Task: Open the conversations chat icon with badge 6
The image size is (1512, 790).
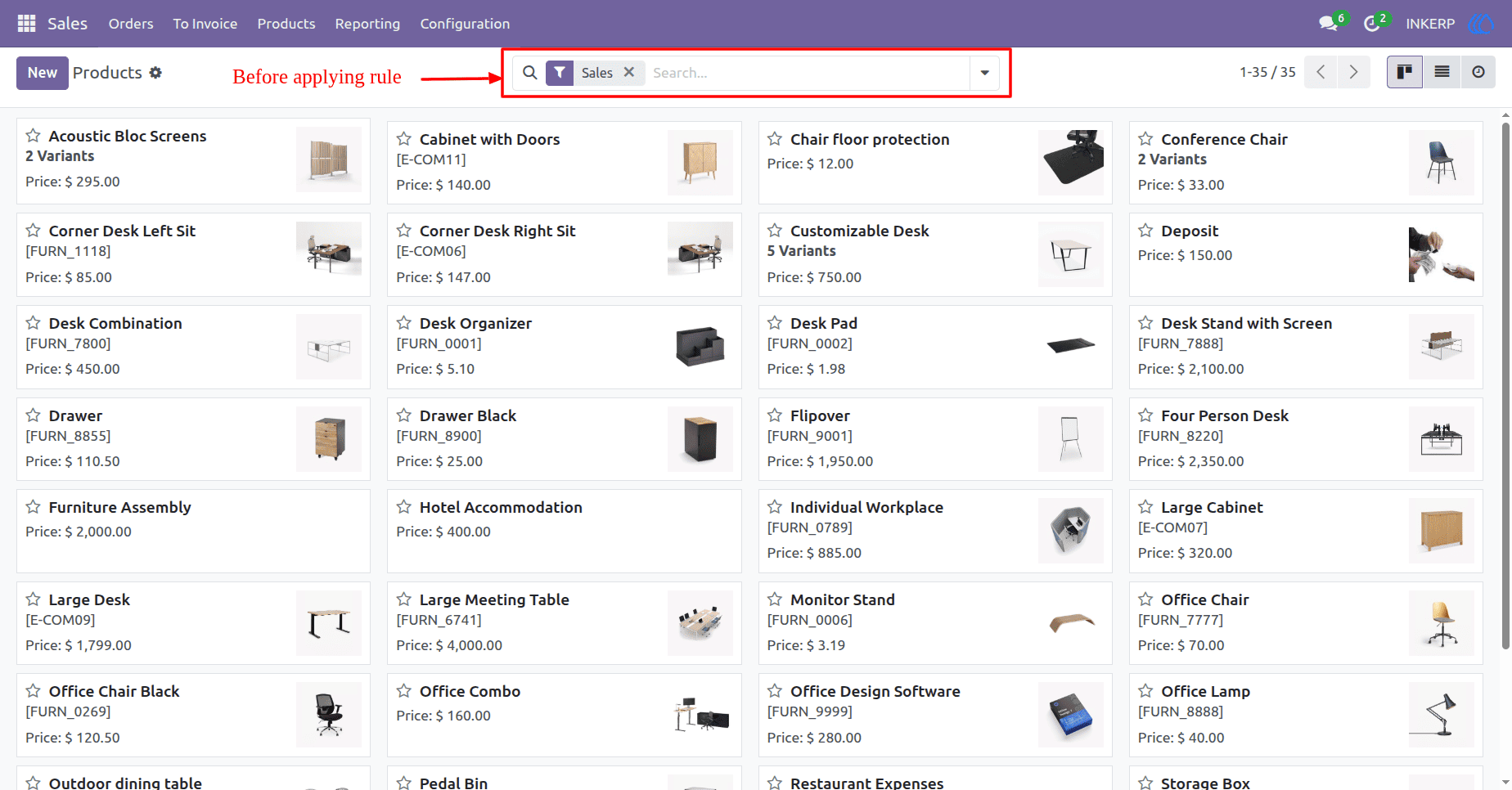Action: [1329, 24]
